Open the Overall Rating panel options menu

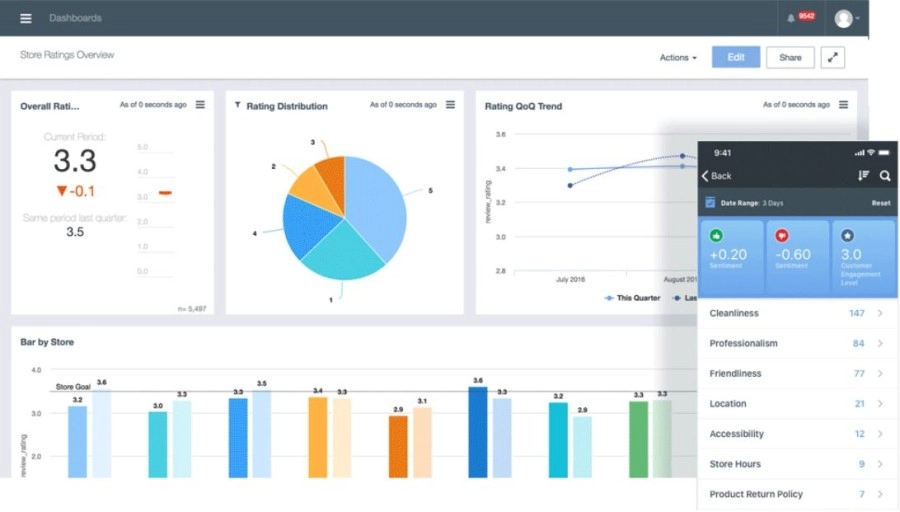click(200, 104)
